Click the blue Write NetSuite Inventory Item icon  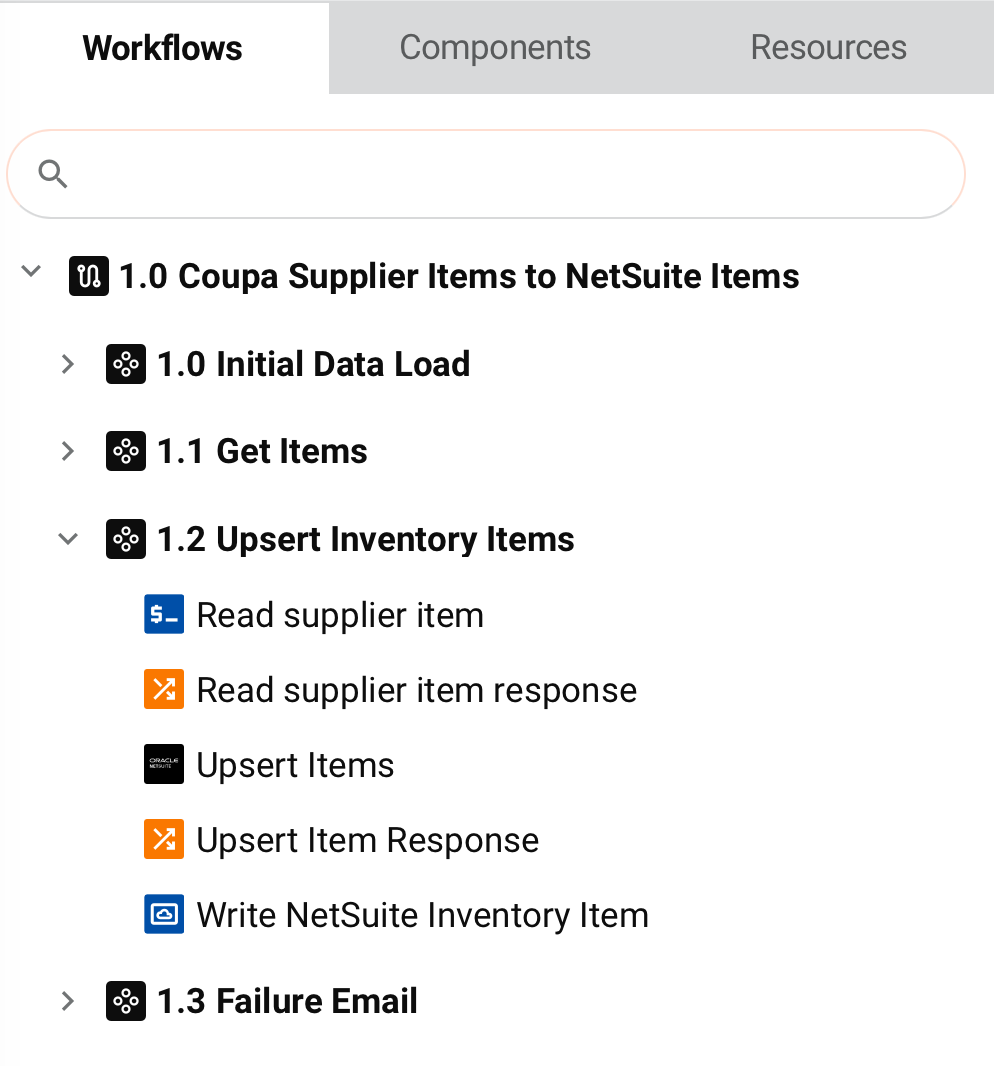164,915
